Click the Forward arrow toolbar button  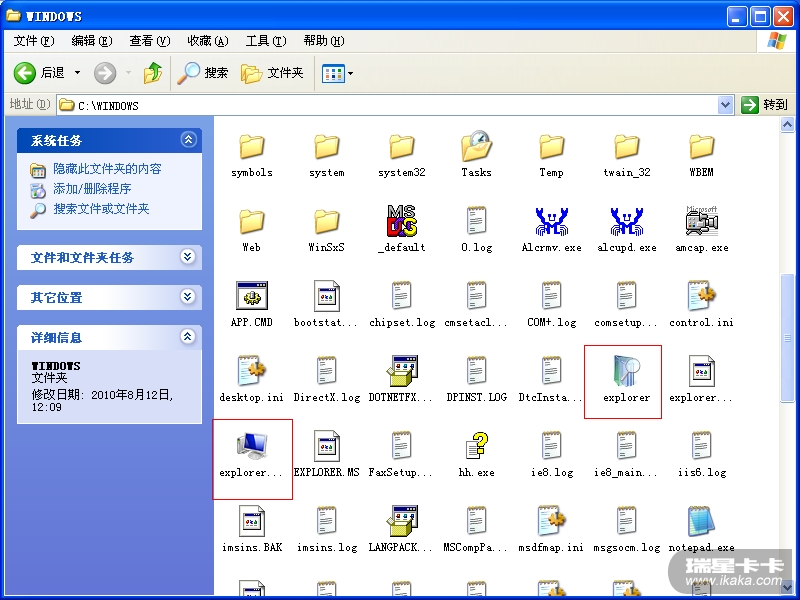[105, 73]
